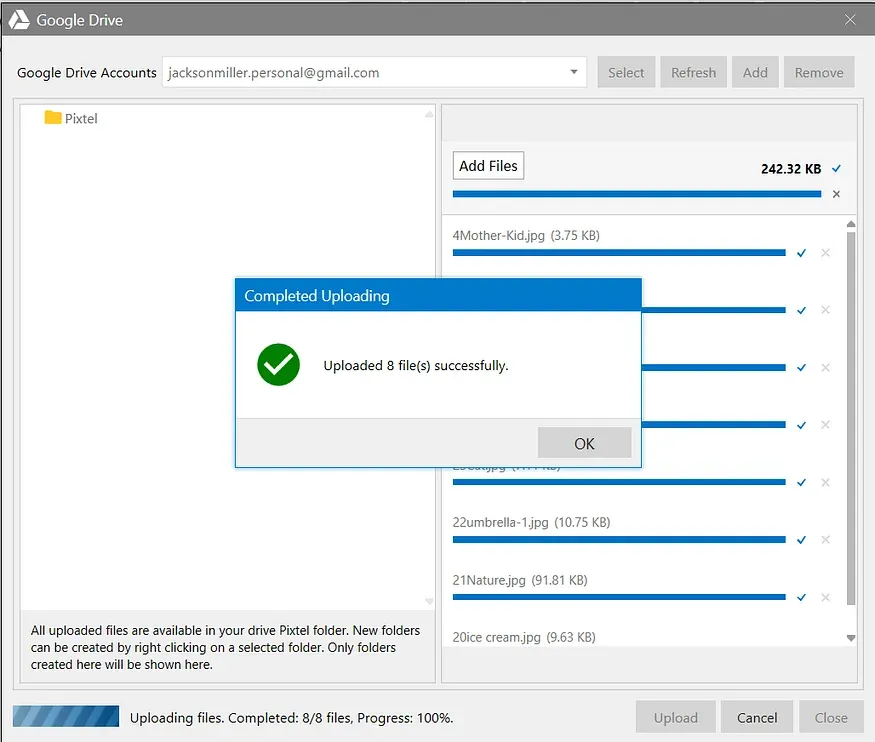
Task: Click the checkmark for 22umbrella-1.jpg
Action: [x=801, y=539]
